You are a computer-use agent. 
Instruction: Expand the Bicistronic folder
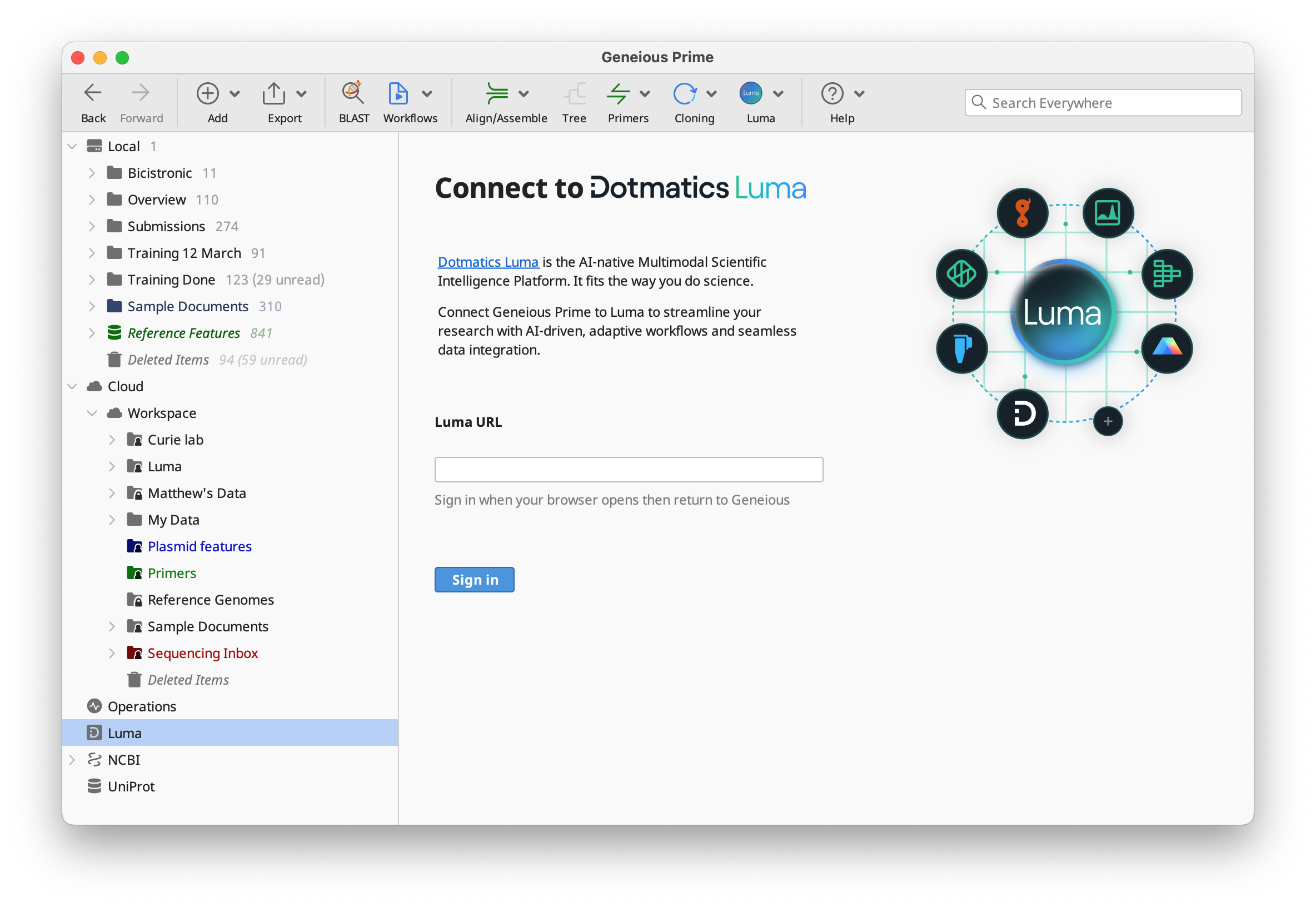[92, 173]
